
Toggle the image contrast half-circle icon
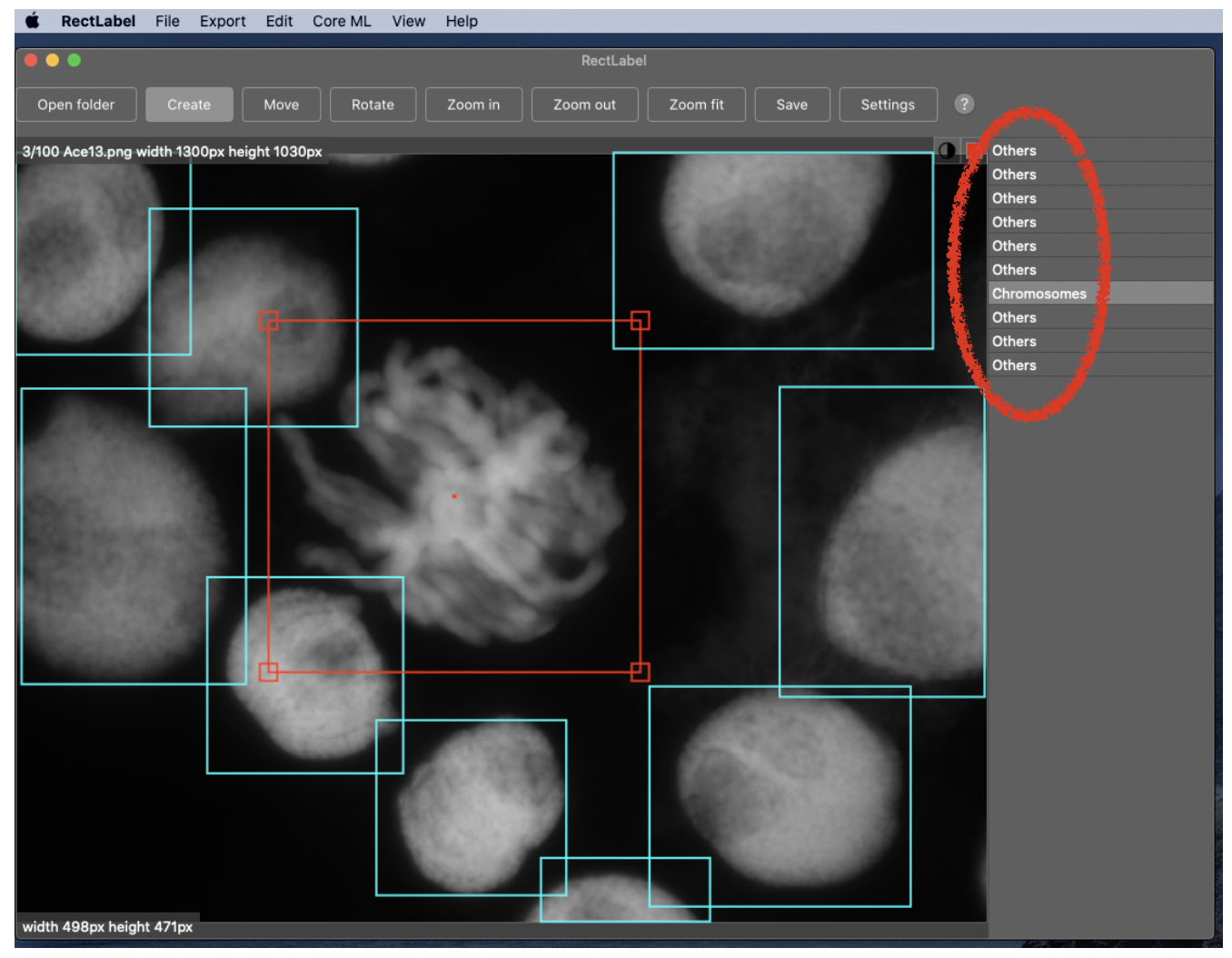click(947, 150)
